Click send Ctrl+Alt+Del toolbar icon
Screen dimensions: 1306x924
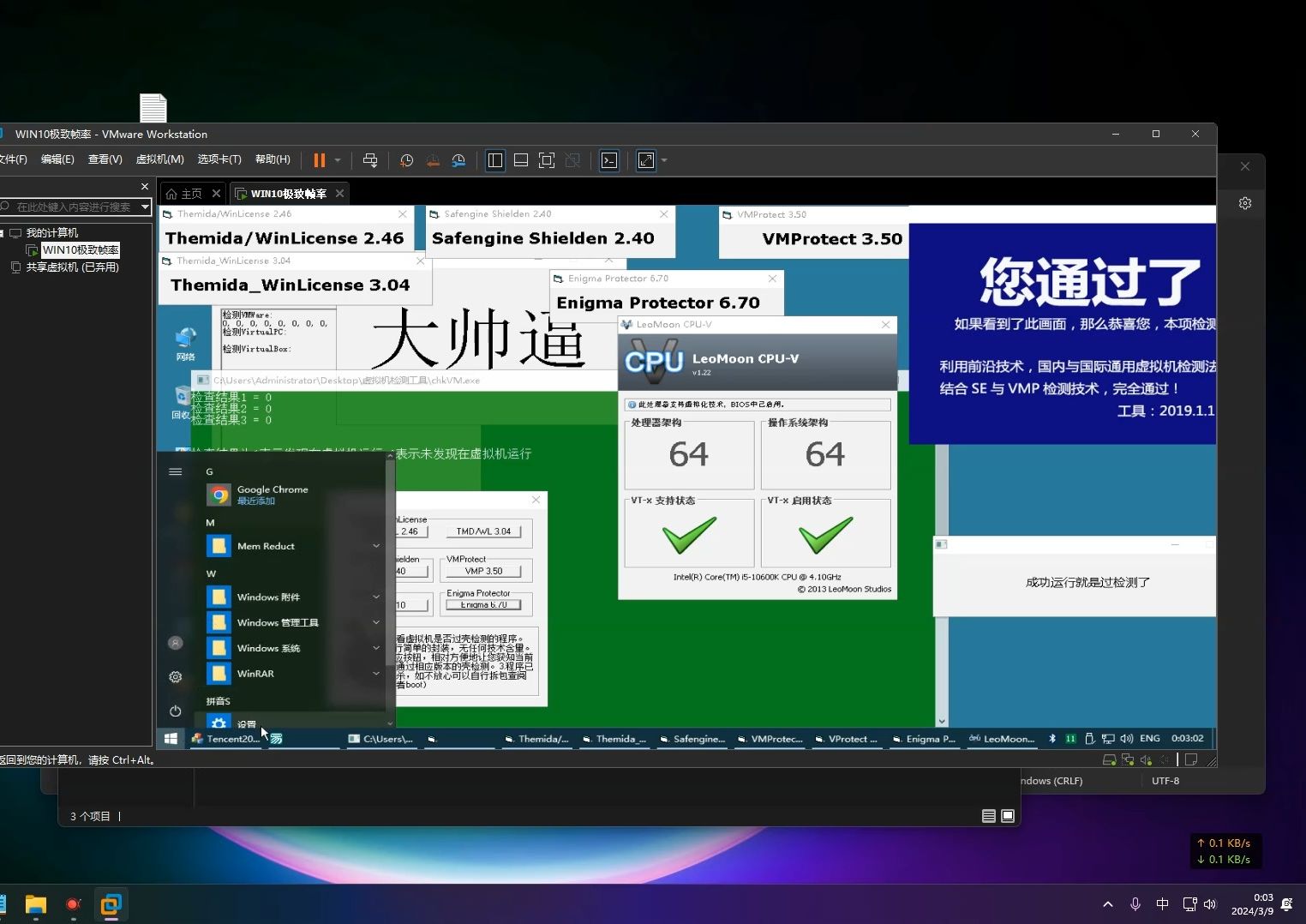tap(370, 160)
